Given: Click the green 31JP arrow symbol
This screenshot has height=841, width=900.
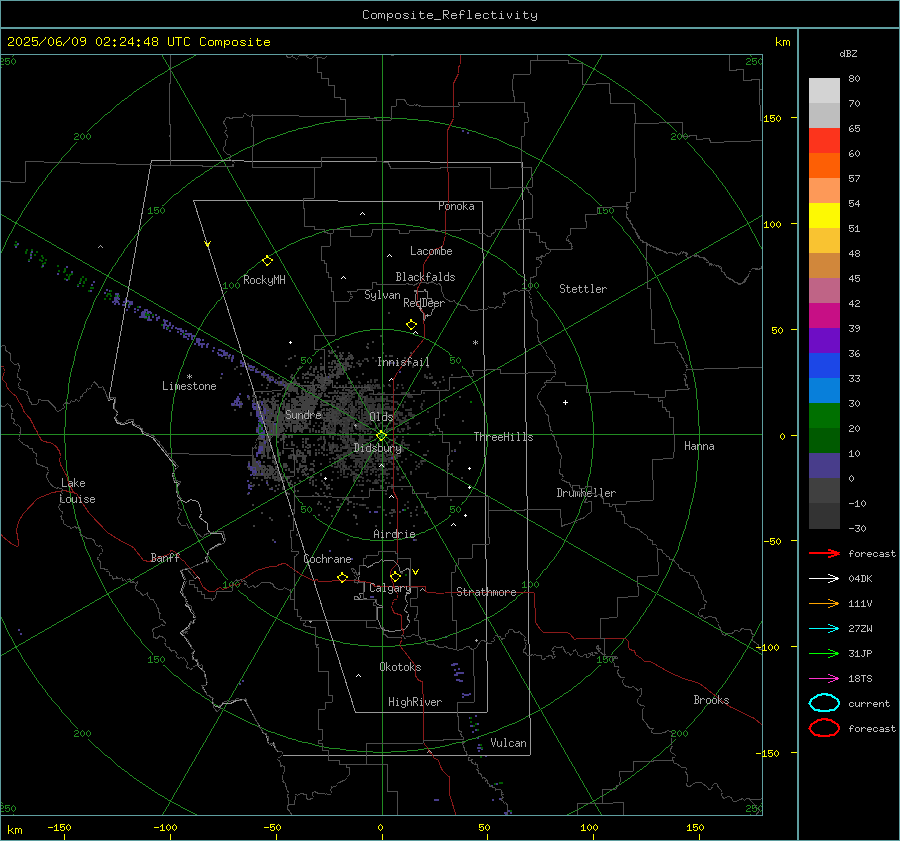Looking at the screenshot, I should (824, 653).
